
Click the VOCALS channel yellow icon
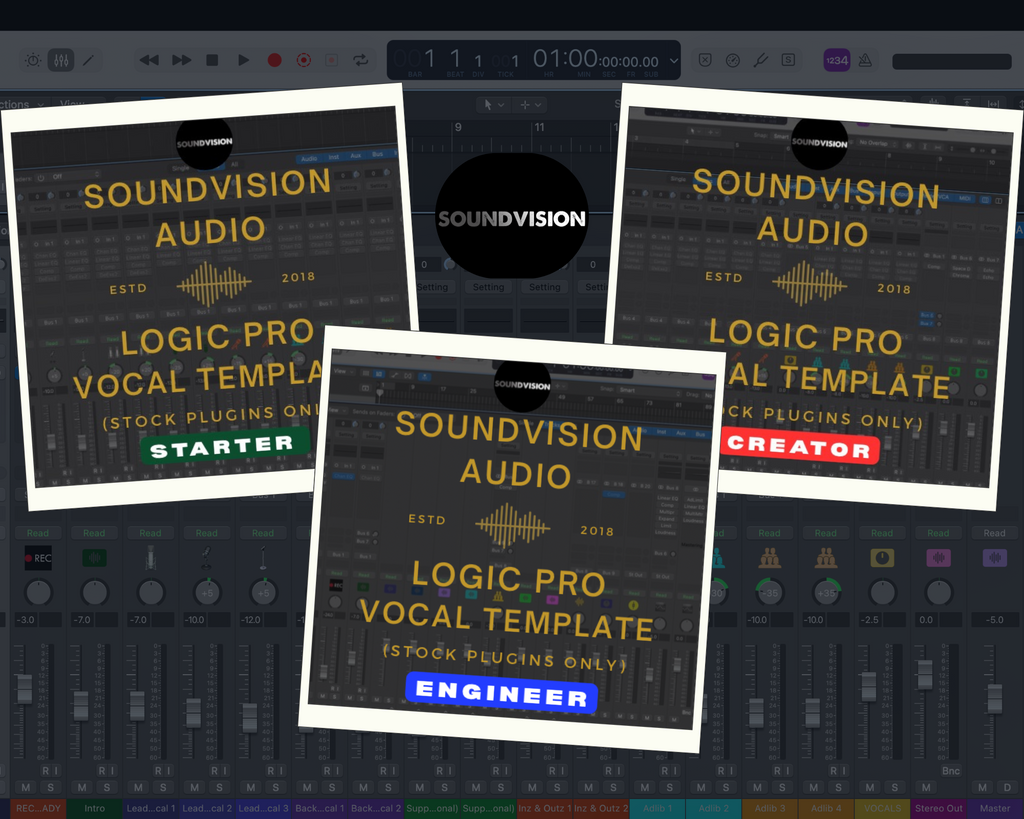pos(882,557)
